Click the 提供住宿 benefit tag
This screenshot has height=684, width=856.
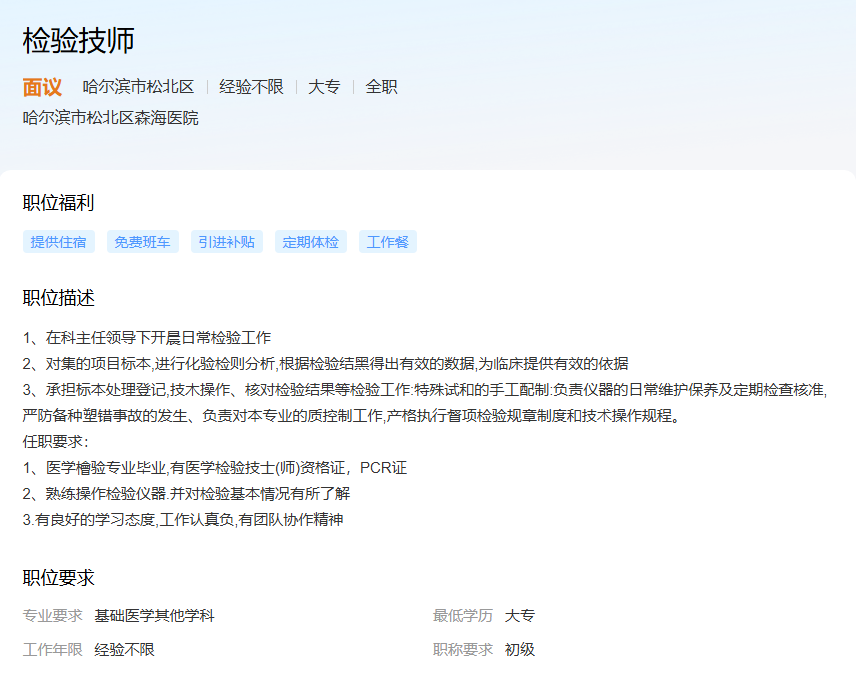pyautogui.click(x=58, y=242)
